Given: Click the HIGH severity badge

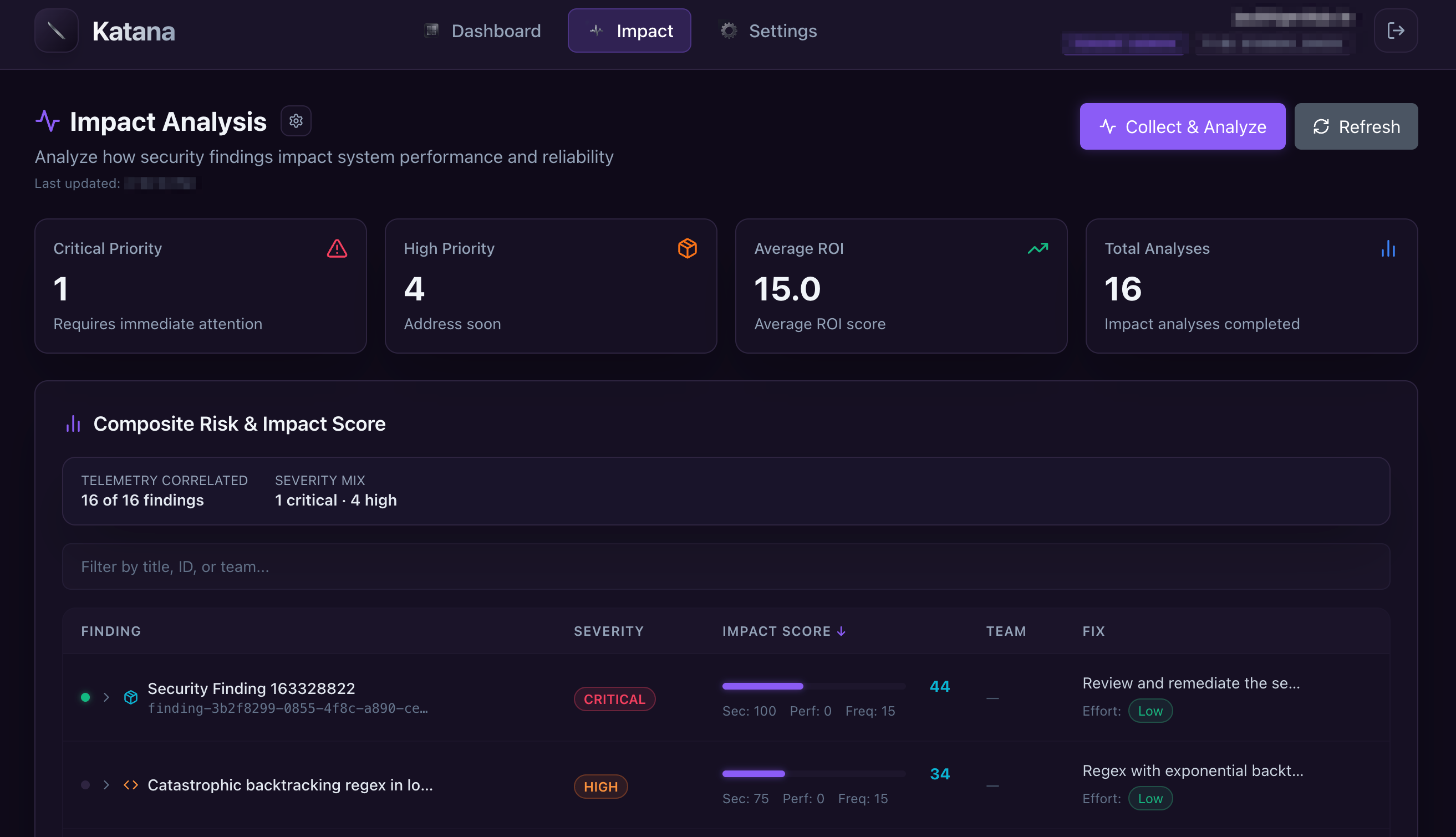Looking at the screenshot, I should coord(600,786).
